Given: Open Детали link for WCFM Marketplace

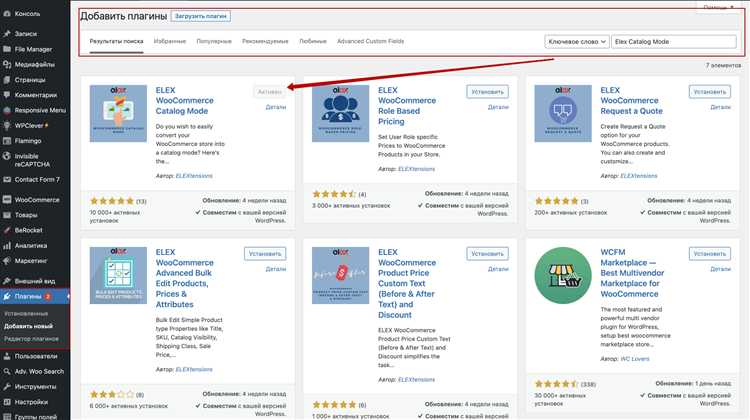Looking at the screenshot, I should pyautogui.click(x=721, y=269).
